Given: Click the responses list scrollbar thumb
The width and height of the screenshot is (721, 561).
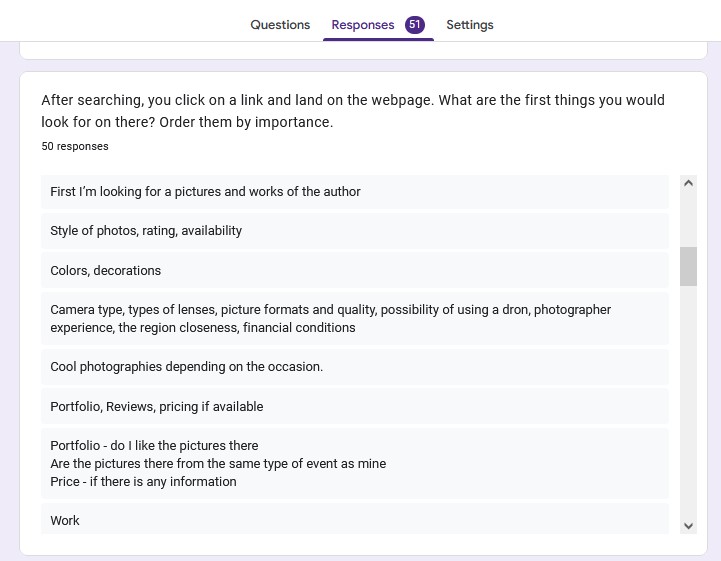Looking at the screenshot, I should tap(688, 266).
